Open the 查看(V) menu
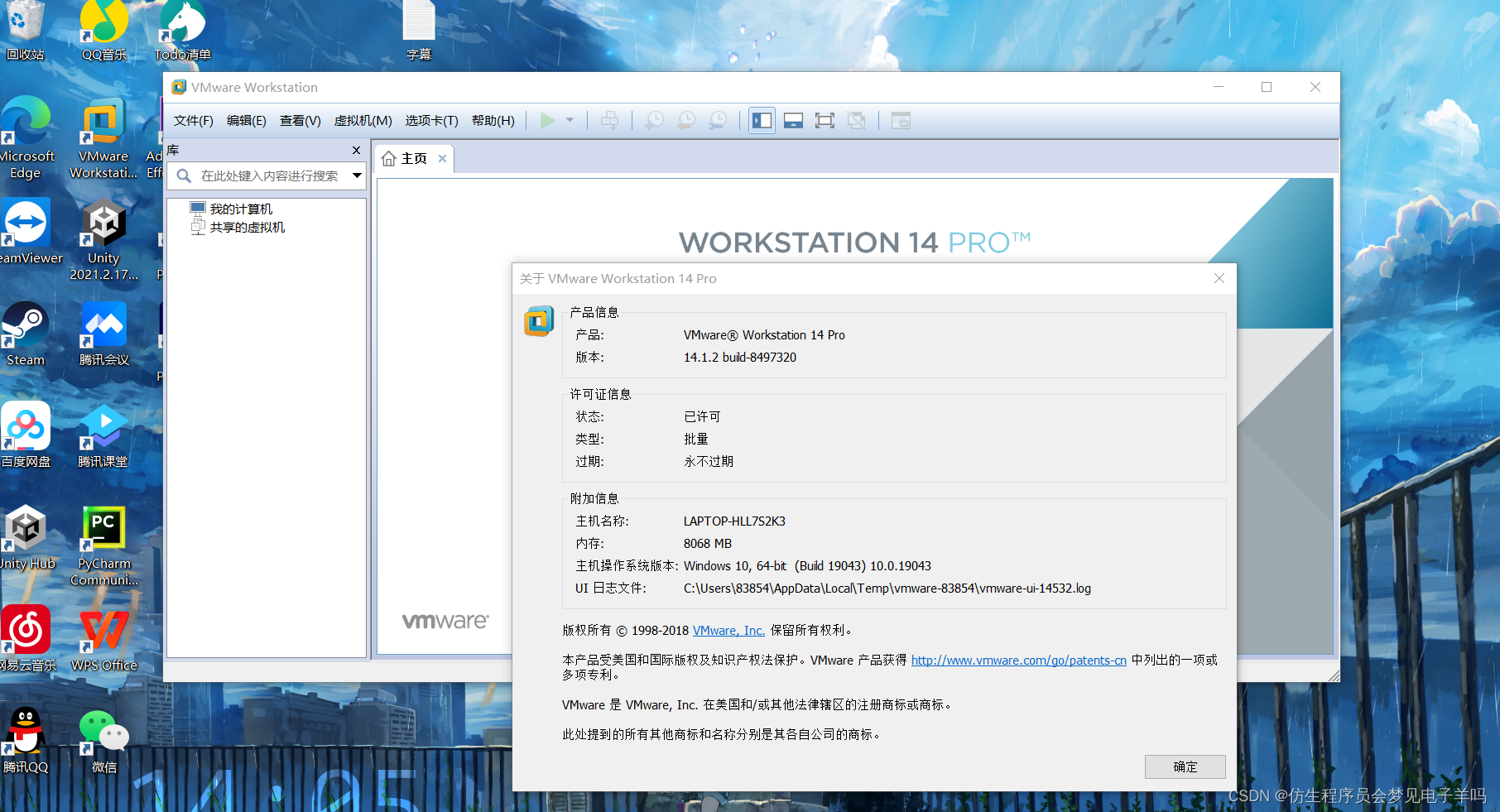 tap(300, 121)
